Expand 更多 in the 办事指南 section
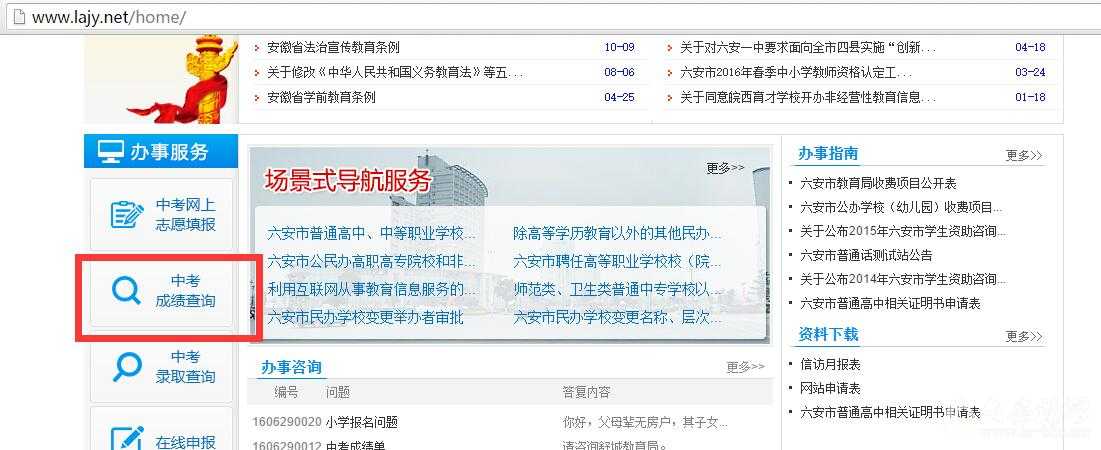Viewport: 1101px width, 450px height. click(1023, 156)
